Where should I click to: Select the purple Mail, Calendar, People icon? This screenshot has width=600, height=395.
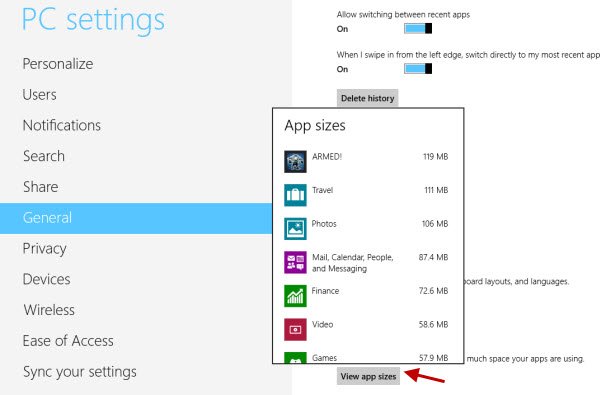pos(295,262)
